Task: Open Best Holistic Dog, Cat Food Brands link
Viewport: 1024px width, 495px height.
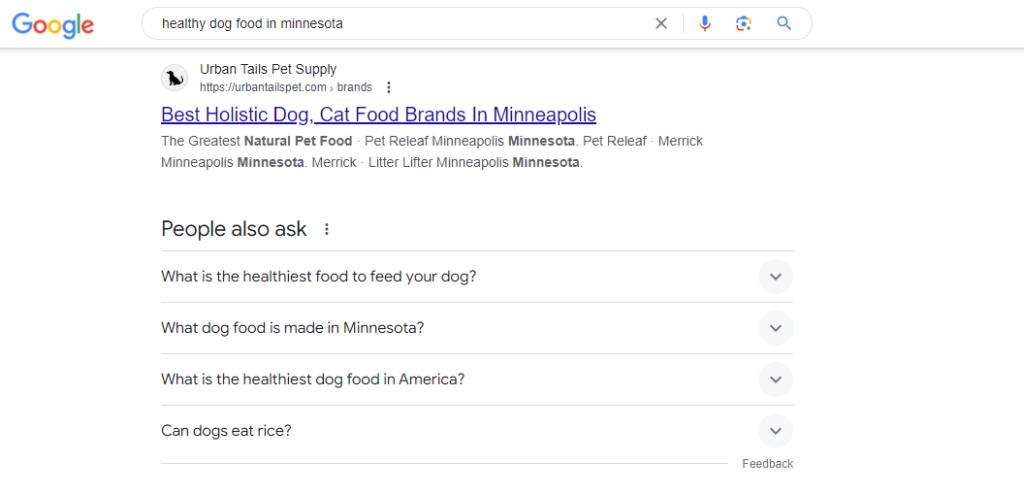Action: (x=378, y=114)
